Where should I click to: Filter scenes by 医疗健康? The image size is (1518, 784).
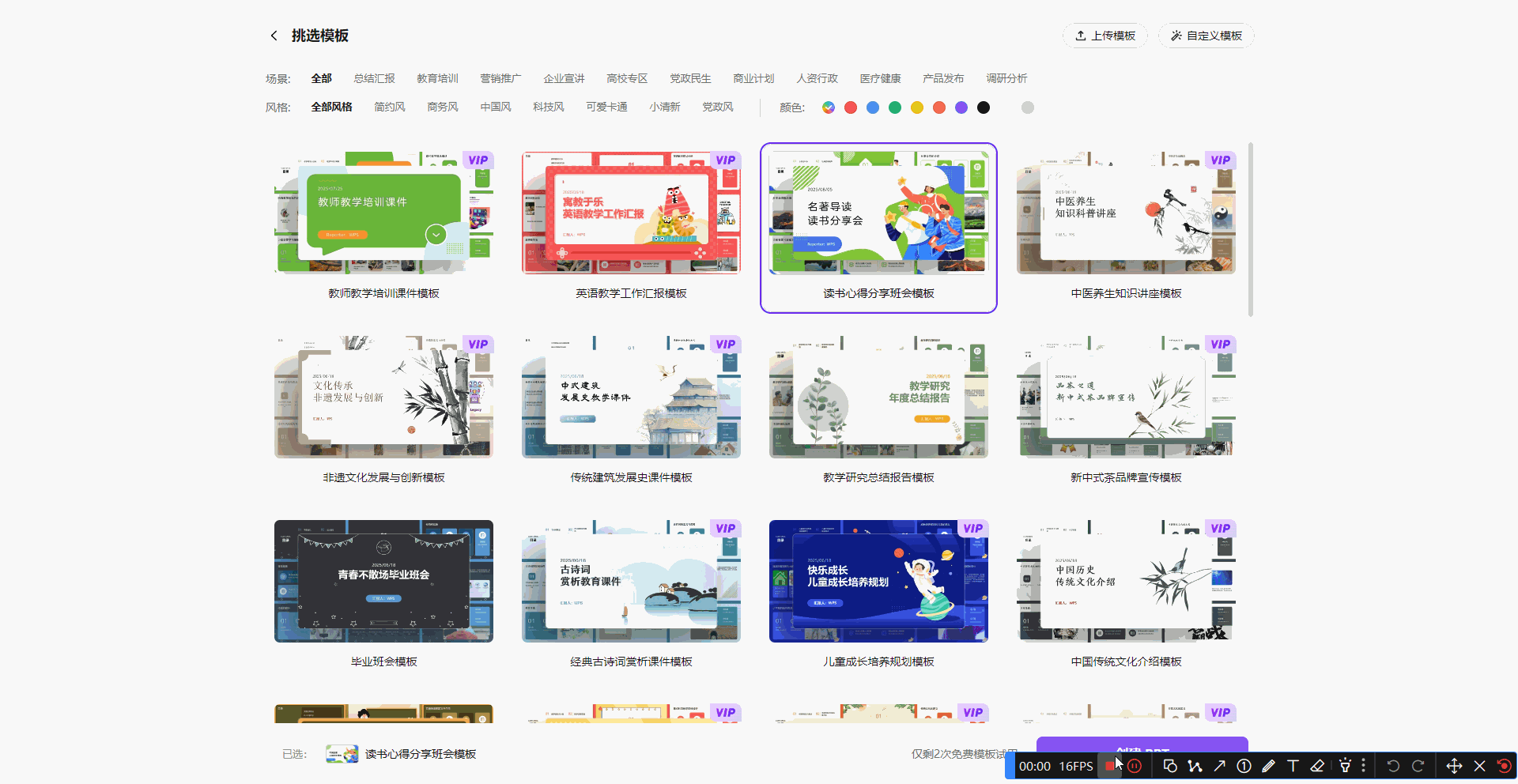(x=880, y=78)
